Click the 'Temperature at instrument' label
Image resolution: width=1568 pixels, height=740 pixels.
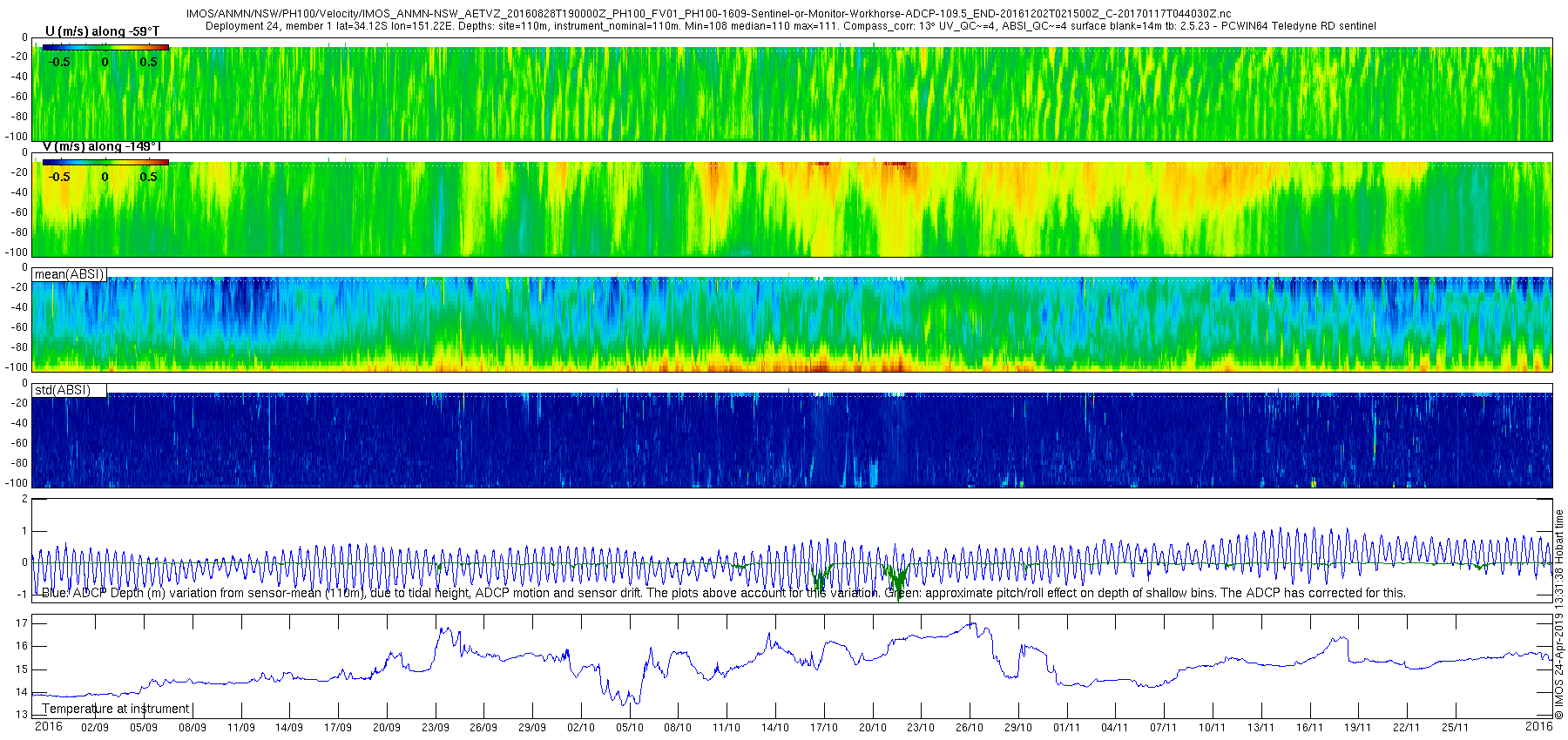[116, 709]
